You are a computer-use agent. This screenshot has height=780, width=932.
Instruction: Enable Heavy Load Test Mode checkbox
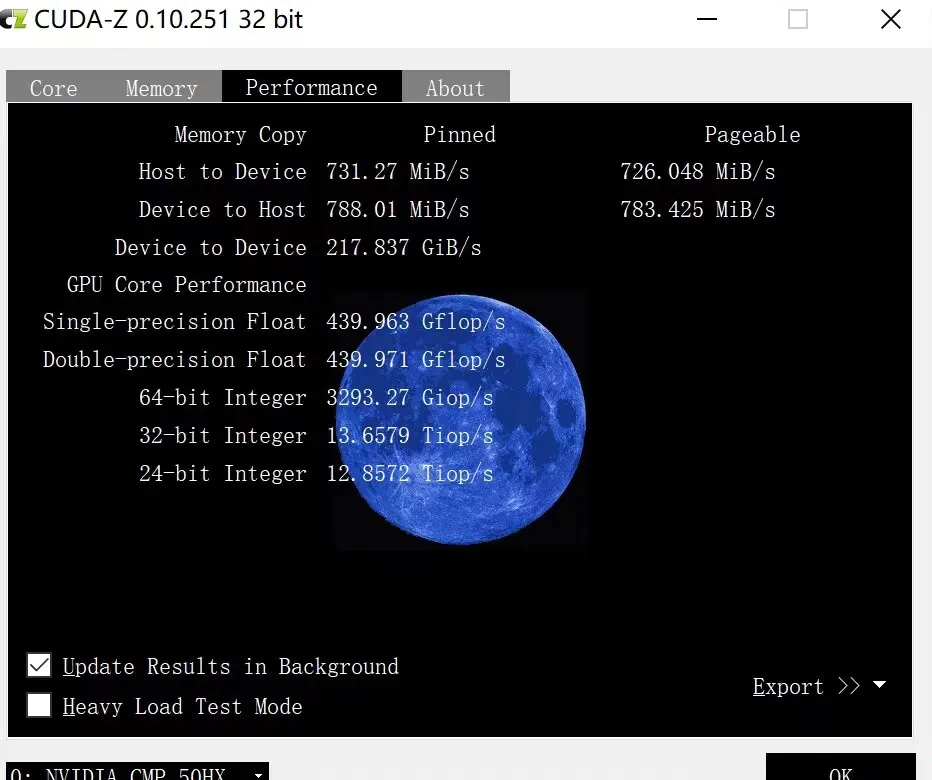click(39, 706)
